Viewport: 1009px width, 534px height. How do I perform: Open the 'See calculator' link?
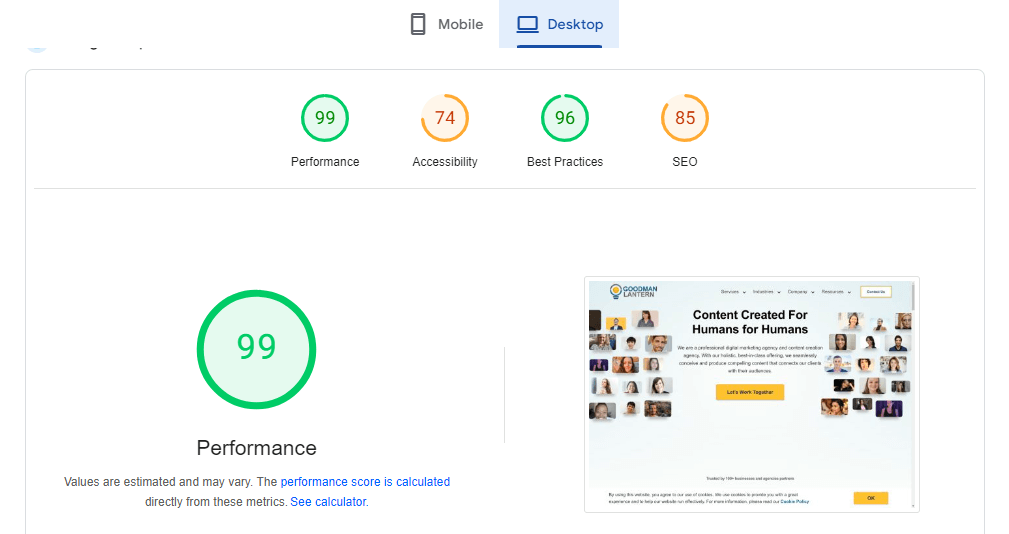click(x=328, y=502)
